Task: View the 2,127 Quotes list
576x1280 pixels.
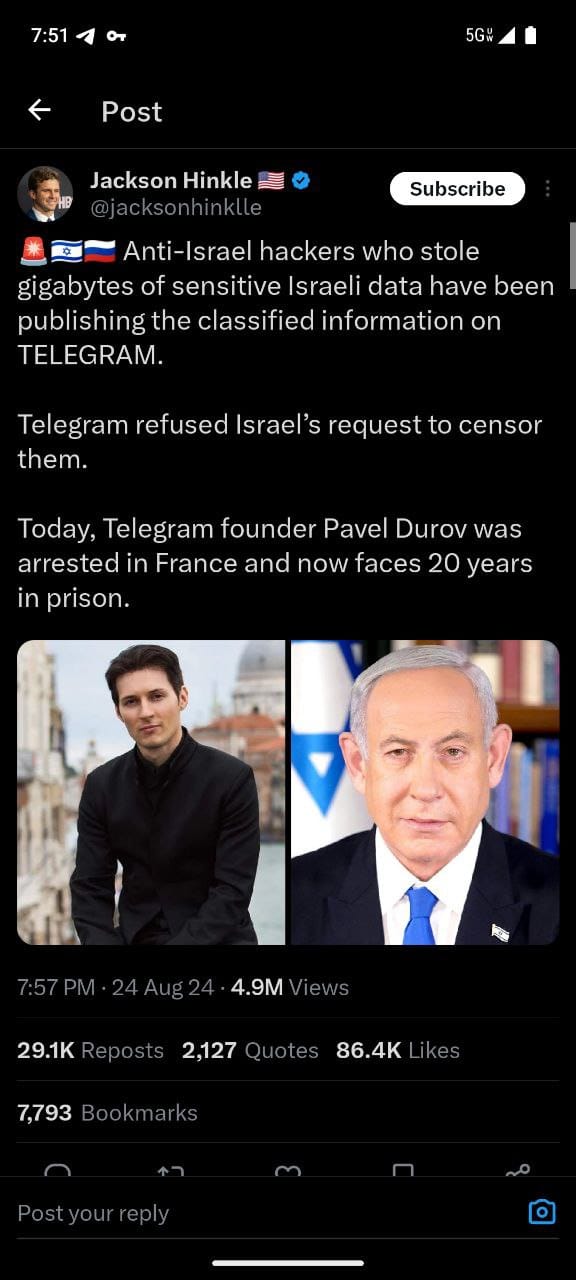Action: [x=250, y=1050]
